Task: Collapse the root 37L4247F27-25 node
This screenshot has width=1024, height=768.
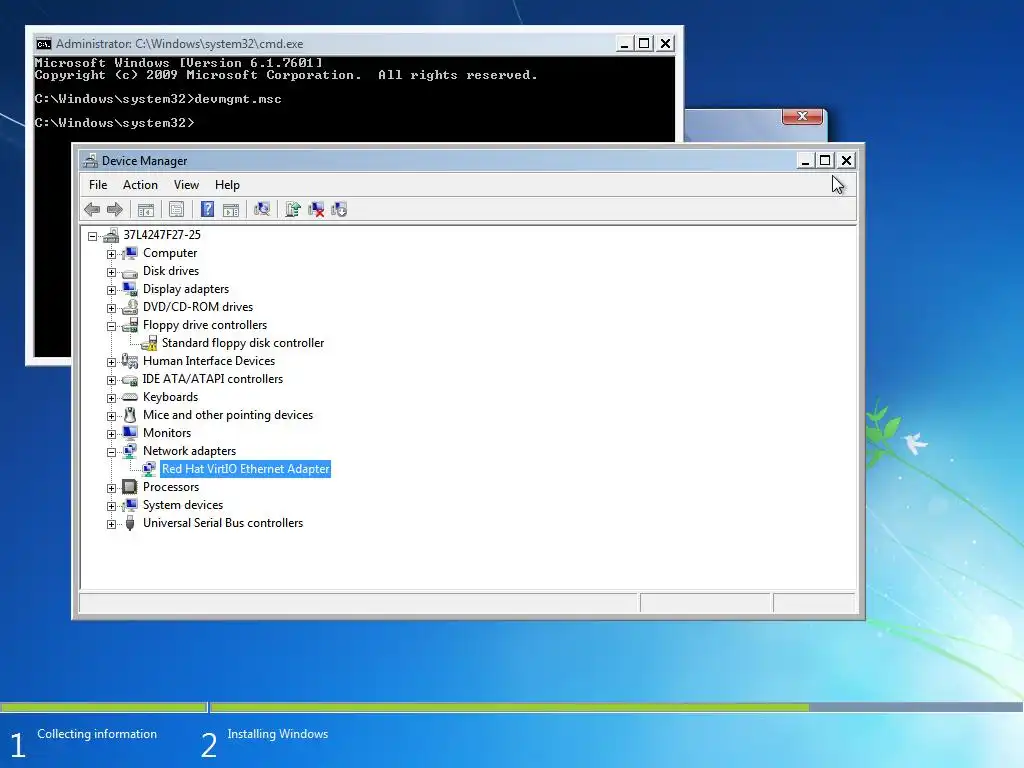Action: tap(93, 236)
